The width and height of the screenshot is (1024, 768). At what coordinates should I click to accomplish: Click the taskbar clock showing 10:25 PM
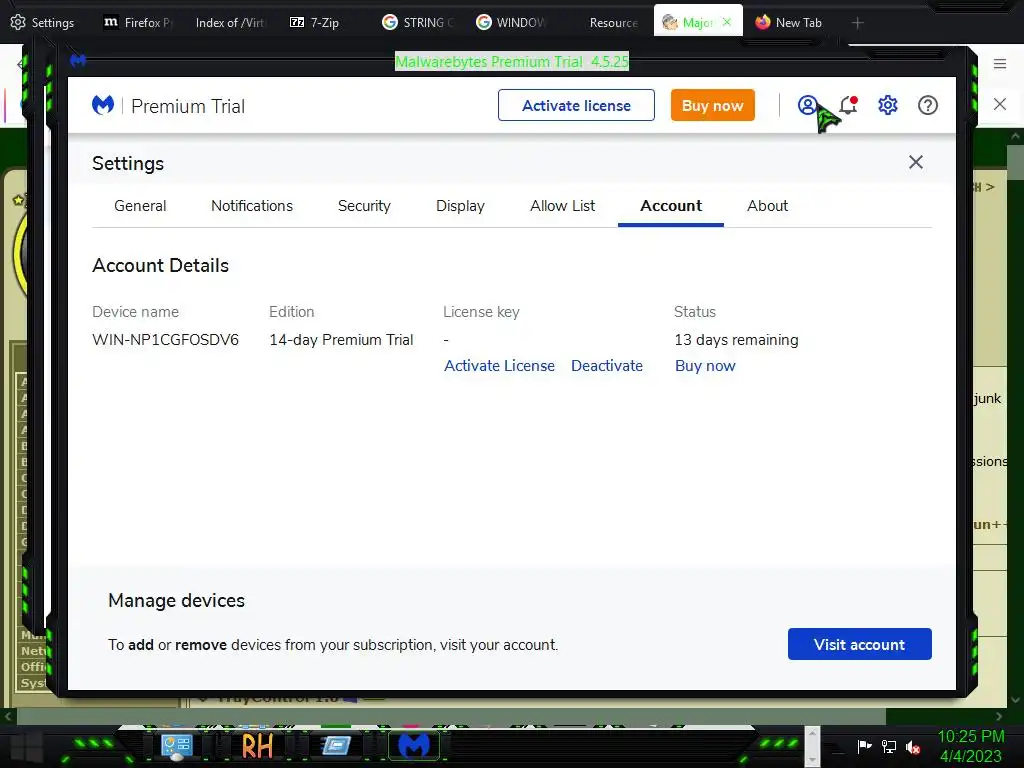(970, 746)
